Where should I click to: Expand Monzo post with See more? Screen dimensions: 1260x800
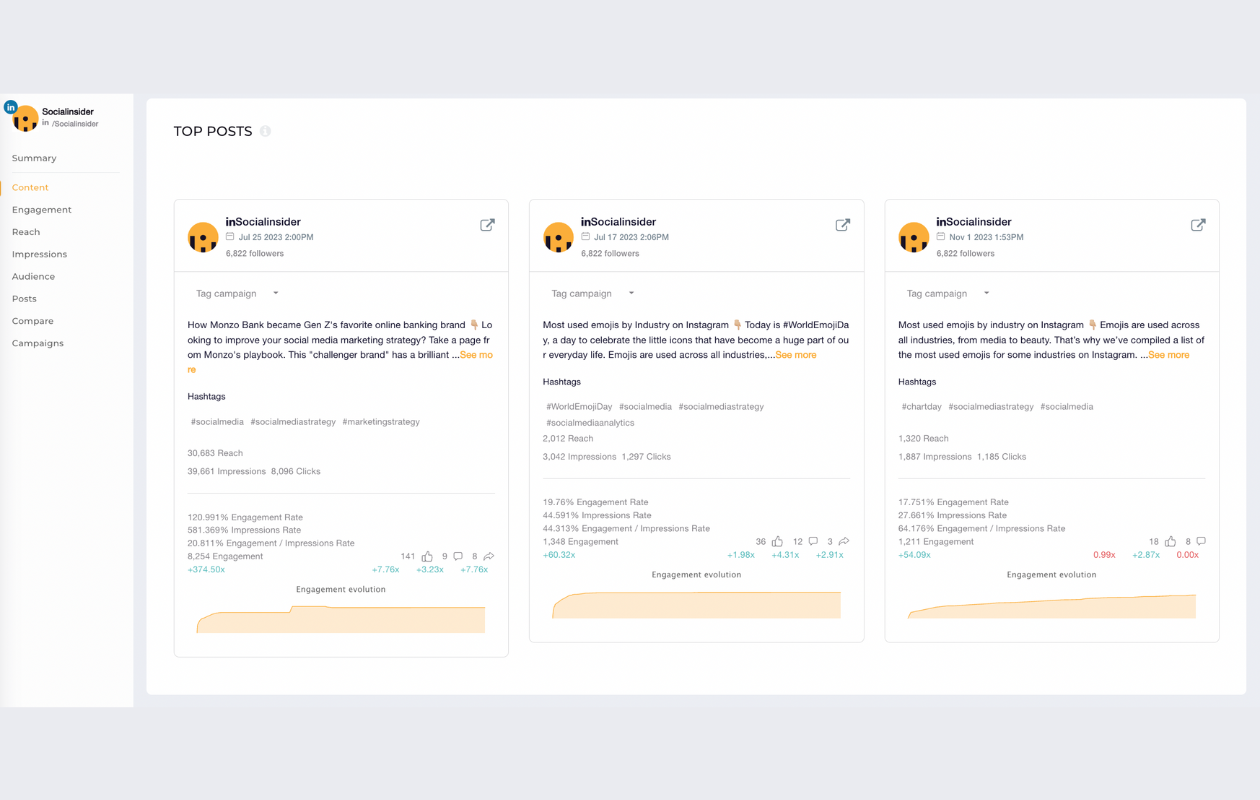[476, 355]
